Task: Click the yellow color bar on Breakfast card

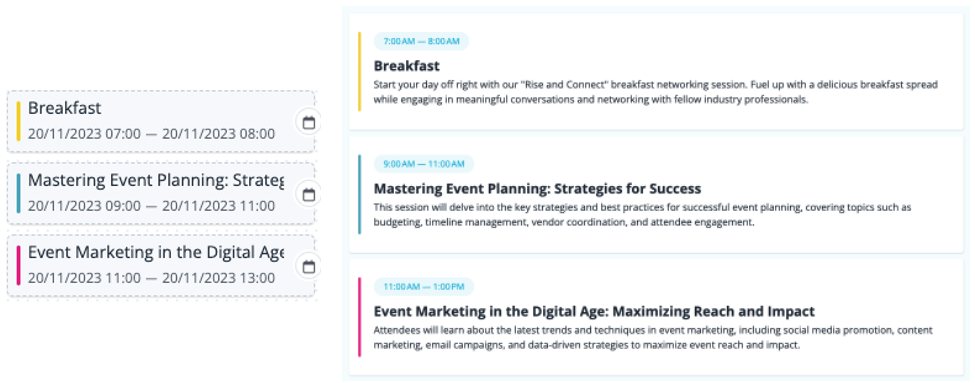Action: (359, 72)
